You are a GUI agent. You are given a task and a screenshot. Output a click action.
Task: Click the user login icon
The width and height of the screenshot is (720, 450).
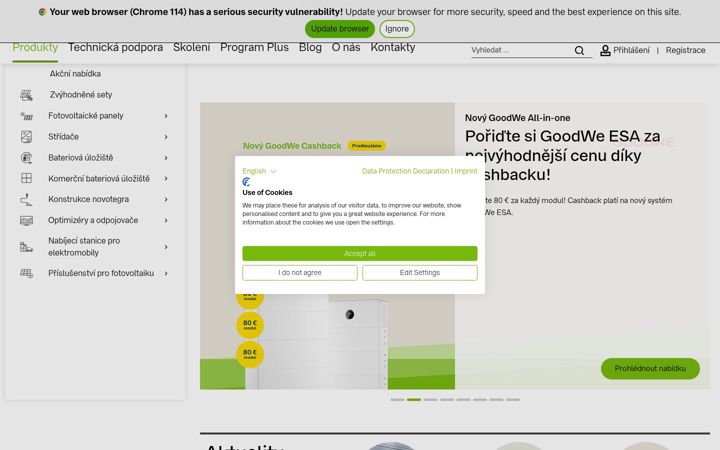605,51
